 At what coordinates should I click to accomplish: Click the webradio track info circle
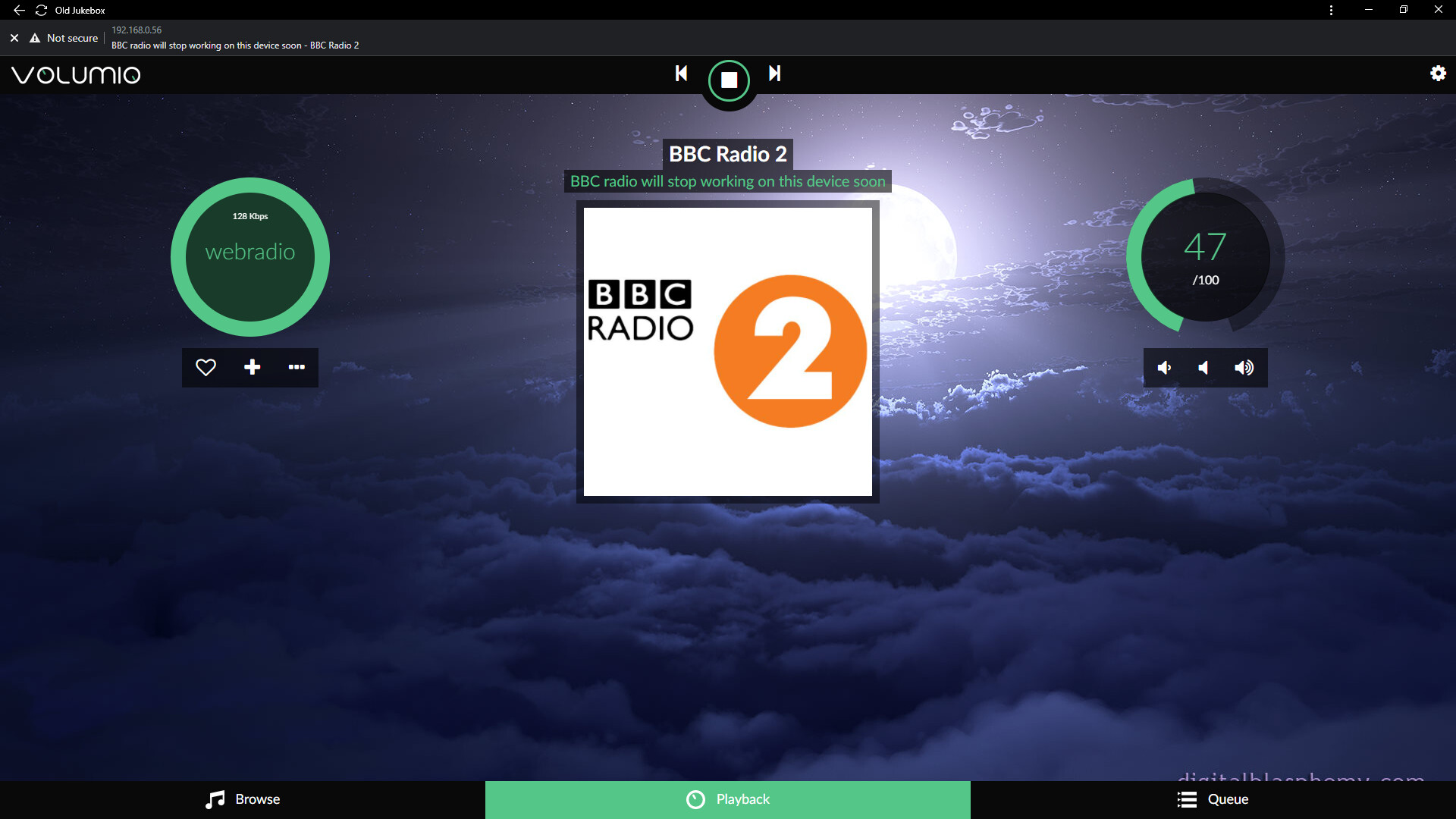pos(250,257)
